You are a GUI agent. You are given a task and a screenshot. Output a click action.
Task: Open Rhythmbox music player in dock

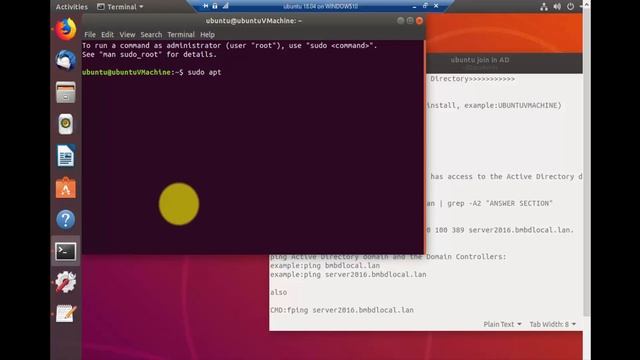pos(66,124)
